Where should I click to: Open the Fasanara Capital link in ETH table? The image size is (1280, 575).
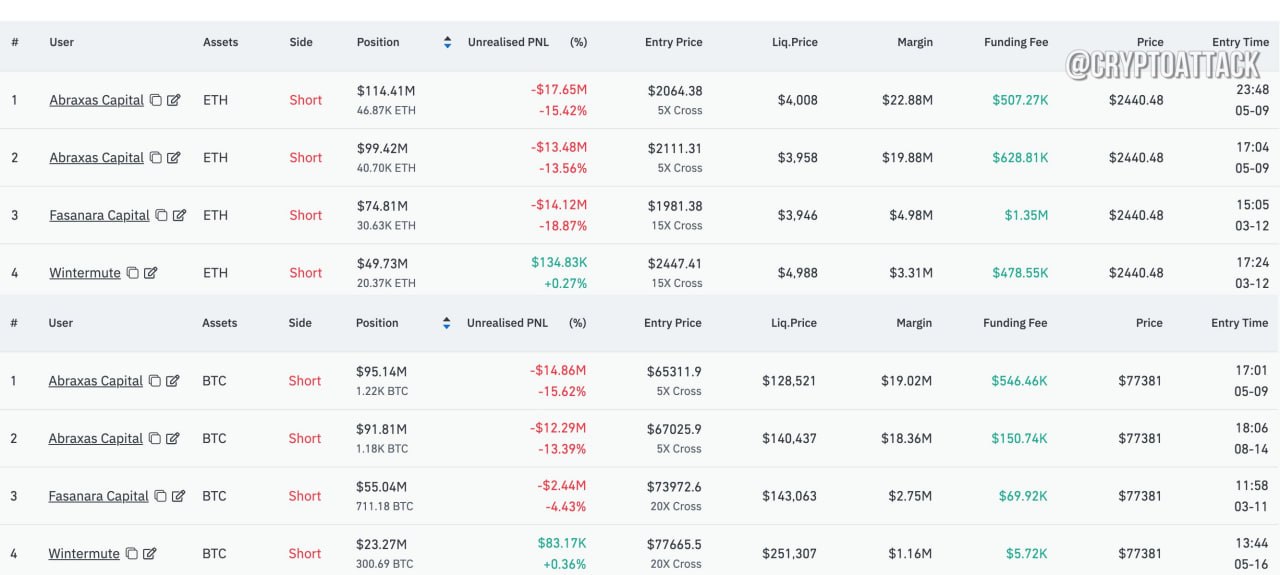pyautogui.click(x=99, y=215)
